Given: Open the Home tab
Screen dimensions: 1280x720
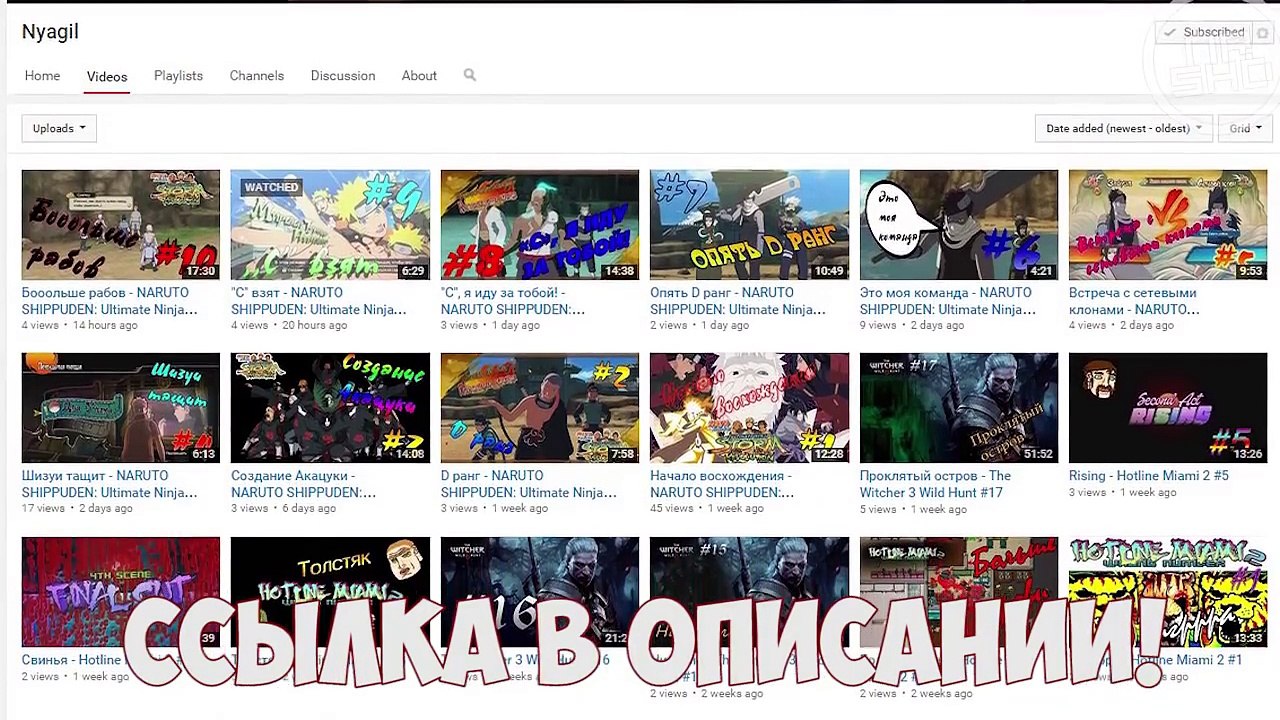Looking at the screenshot, I should (42, 76).
